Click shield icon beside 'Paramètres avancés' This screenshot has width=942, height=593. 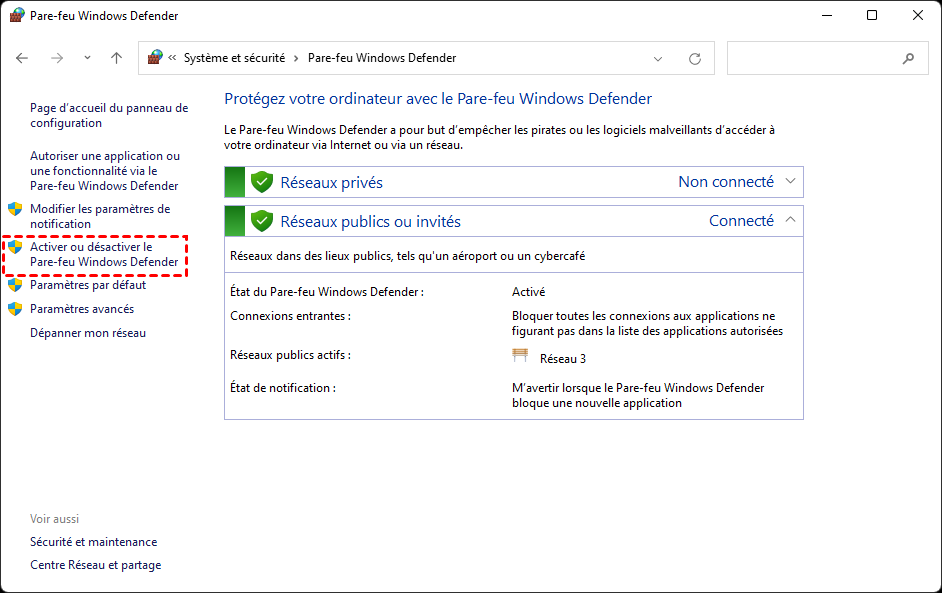coord(15,309)
